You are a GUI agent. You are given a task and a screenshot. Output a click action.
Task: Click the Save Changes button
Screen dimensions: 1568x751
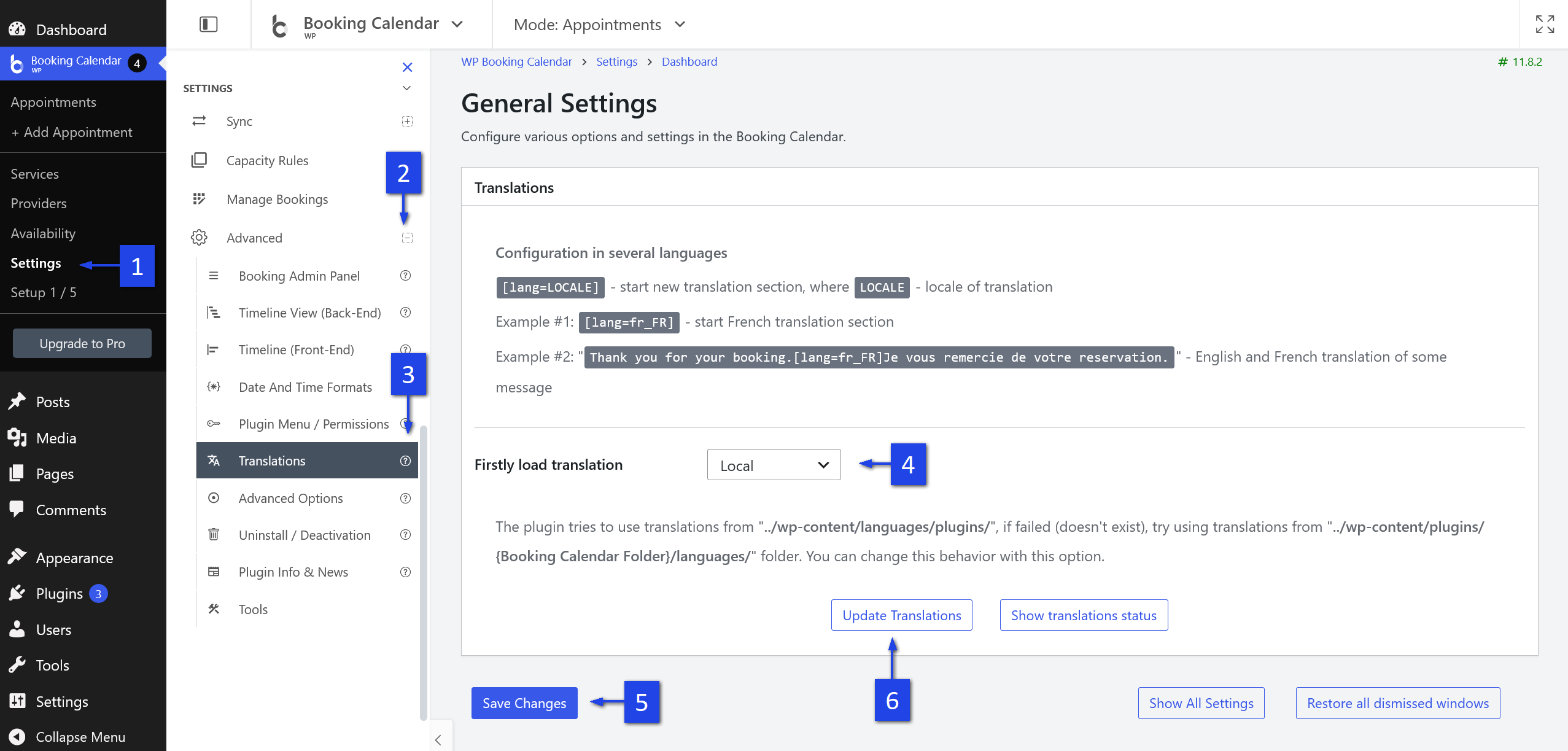(x=524, y=703)
